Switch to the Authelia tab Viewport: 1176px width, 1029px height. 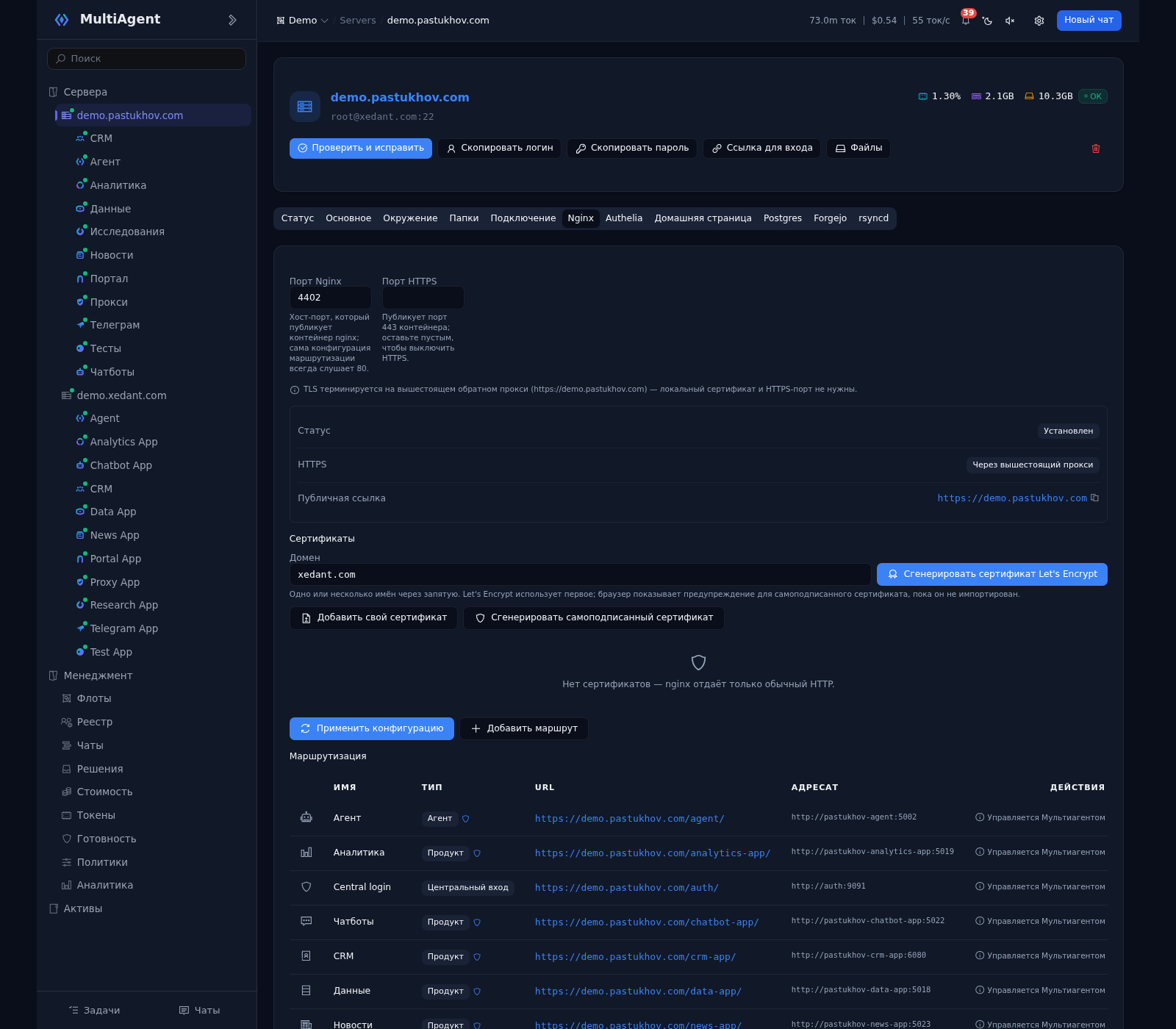pos(624,218)
